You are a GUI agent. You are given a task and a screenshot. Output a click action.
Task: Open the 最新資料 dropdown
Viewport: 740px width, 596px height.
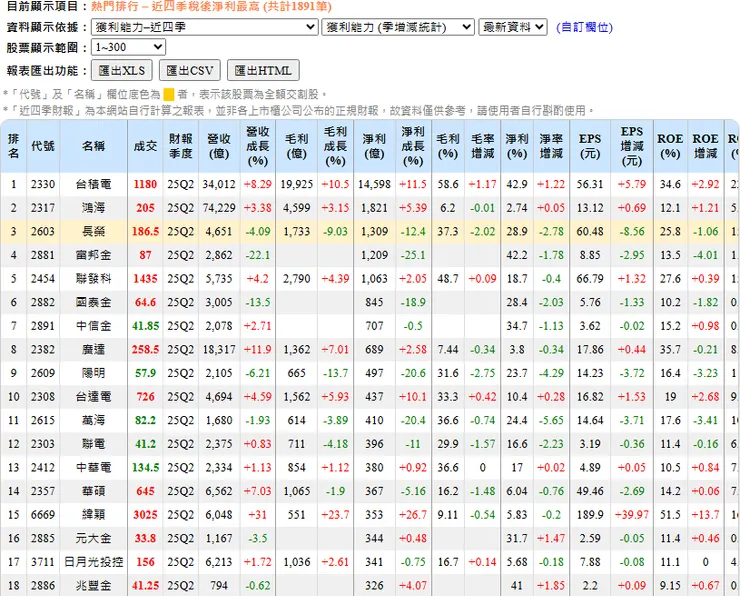pos(513,27)
